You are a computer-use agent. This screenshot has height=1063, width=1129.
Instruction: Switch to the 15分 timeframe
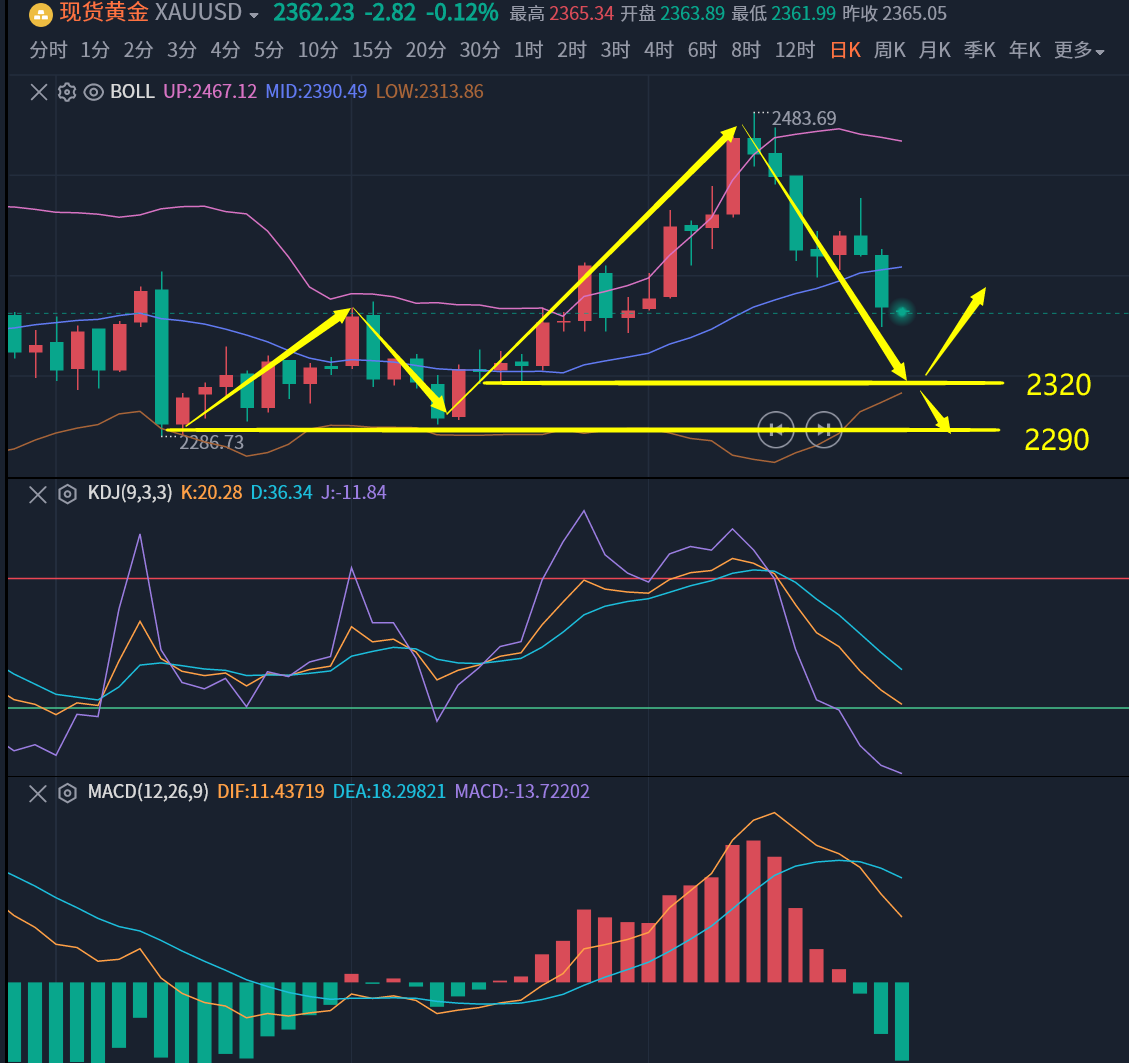coord(371,51)
